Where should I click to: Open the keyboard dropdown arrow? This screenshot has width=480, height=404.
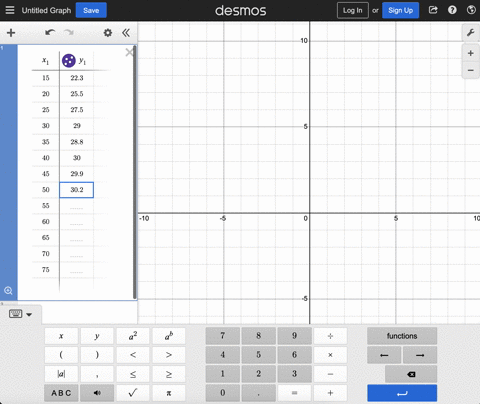pos(29,314)
